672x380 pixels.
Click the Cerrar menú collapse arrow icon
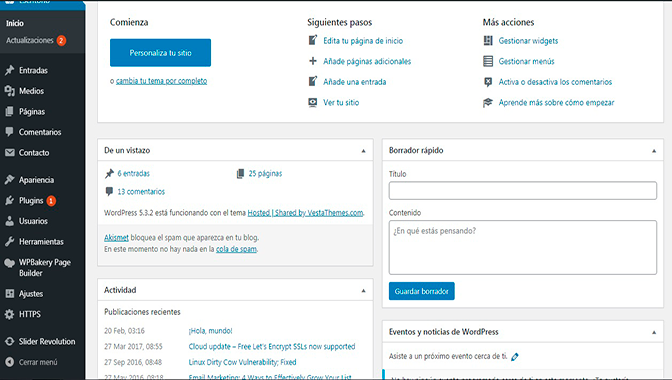9,362
